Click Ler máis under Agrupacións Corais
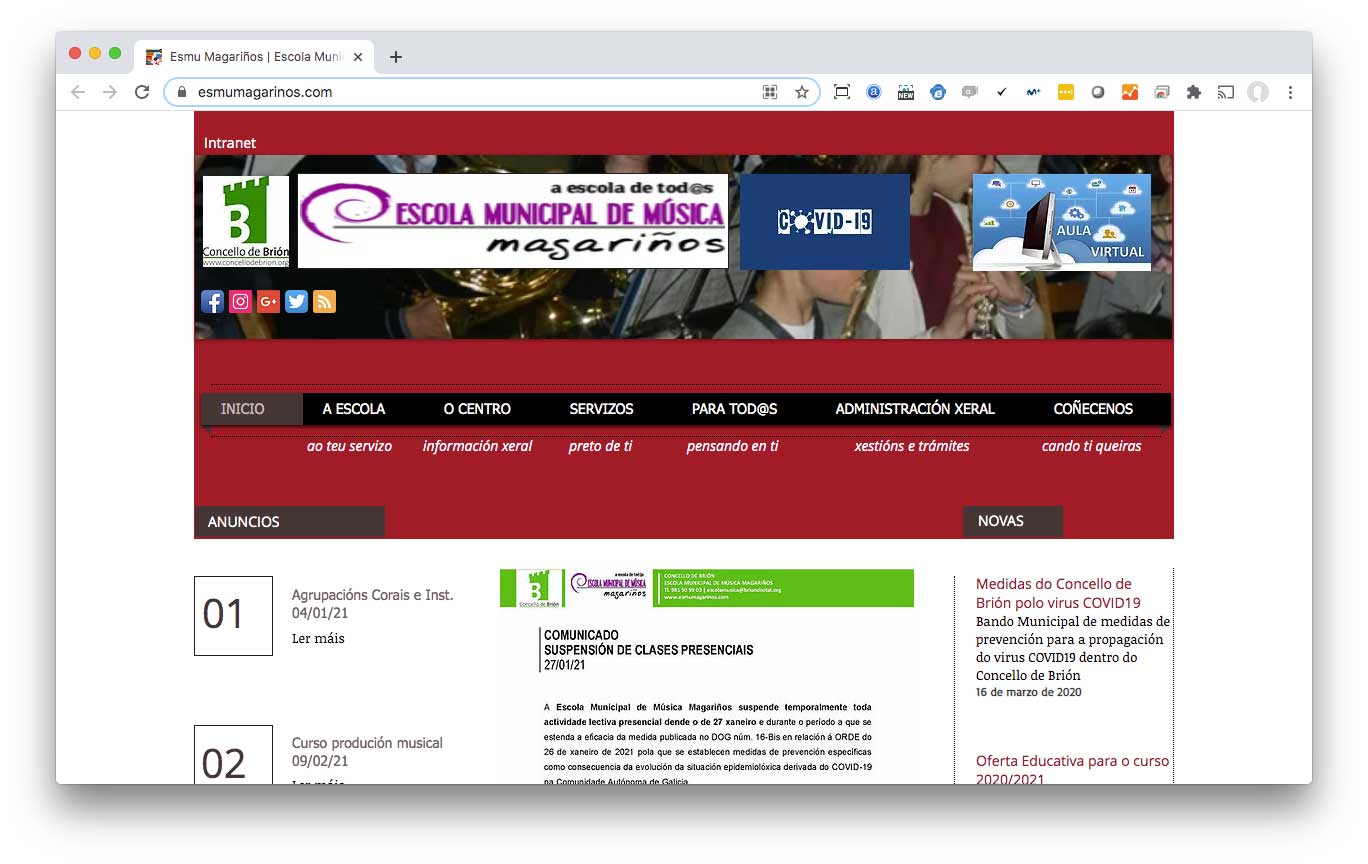 (318, 638)
